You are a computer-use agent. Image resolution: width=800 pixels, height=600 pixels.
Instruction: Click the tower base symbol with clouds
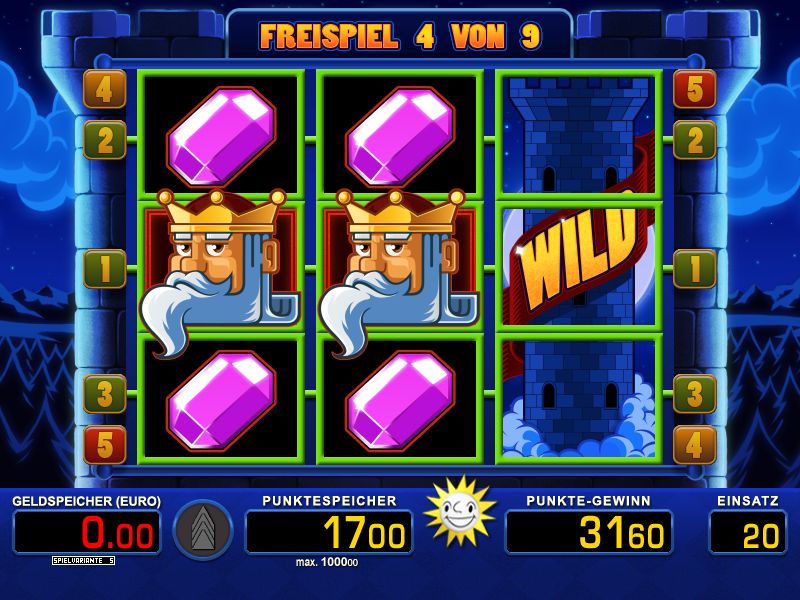[x=579, y=399]
